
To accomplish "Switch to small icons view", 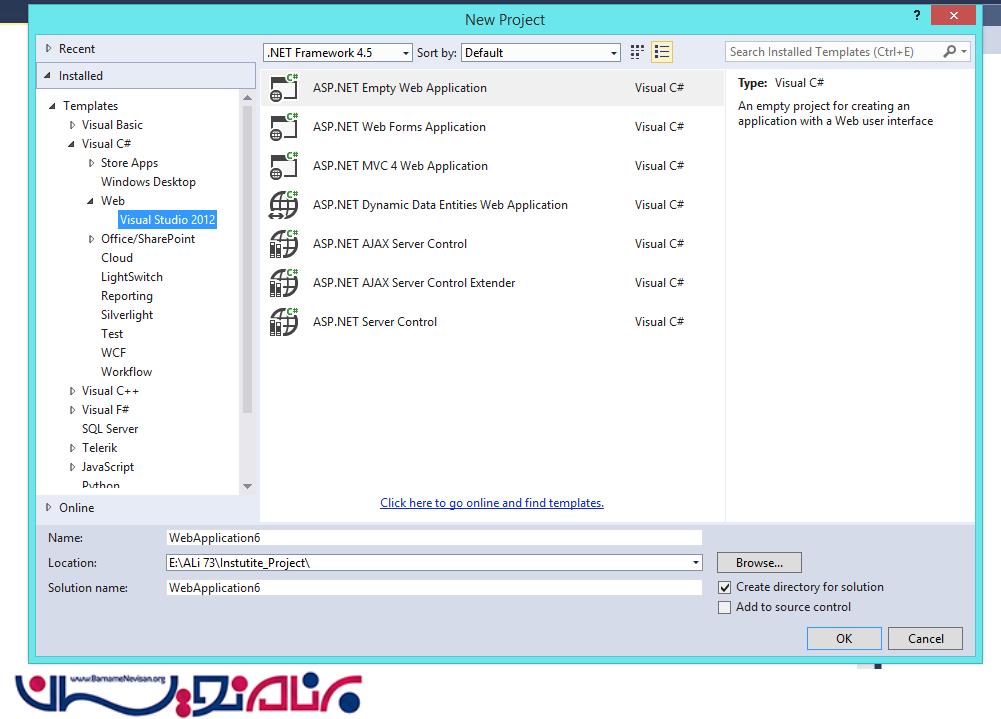I will tap(638, 52).
